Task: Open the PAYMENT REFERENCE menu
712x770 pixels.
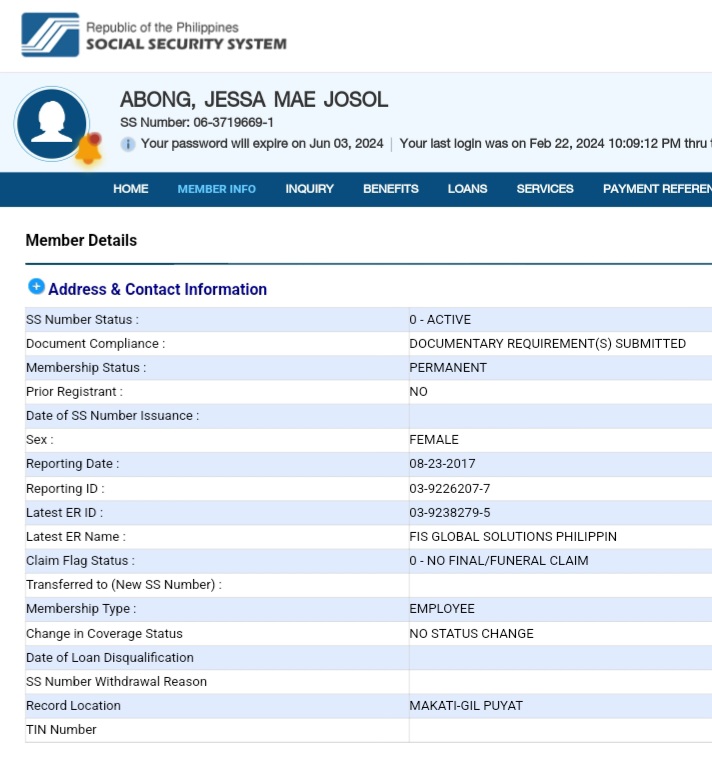Action: point(656,189)
